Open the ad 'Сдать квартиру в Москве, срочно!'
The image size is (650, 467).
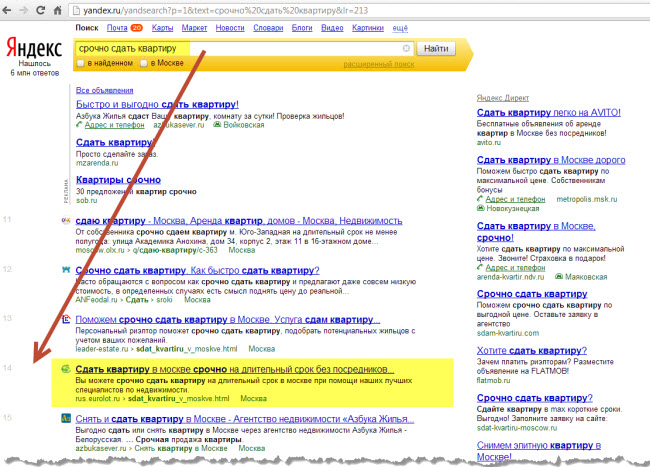(536, 232)
